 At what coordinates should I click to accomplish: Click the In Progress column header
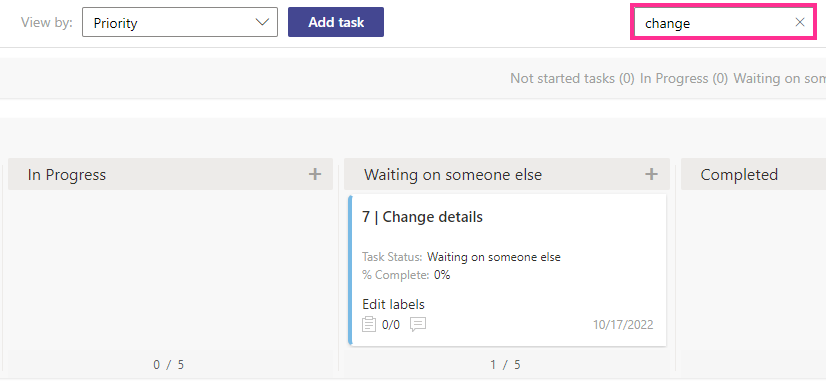click(x=170, y=174)
